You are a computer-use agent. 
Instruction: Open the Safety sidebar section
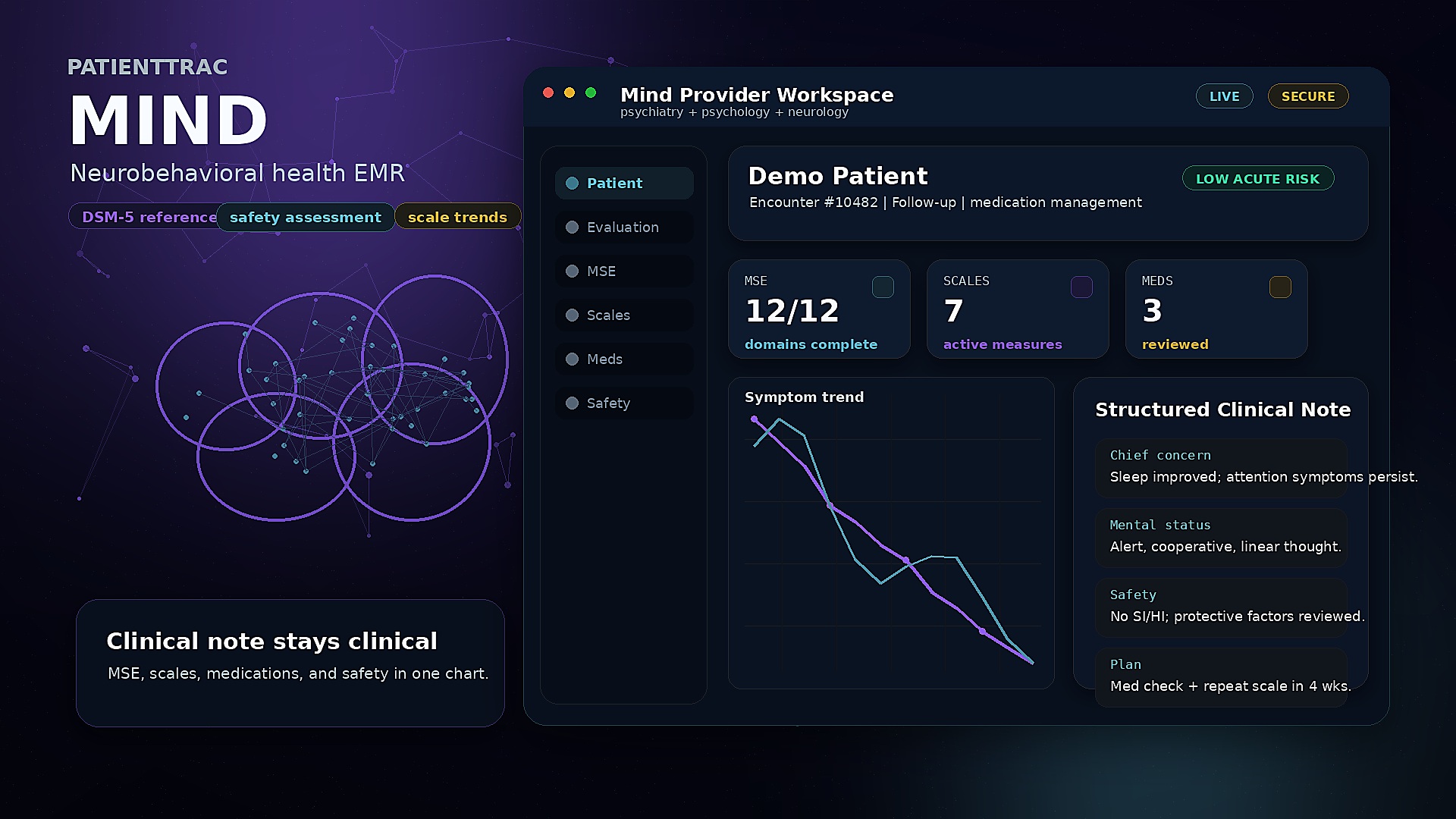pos(624,403)
